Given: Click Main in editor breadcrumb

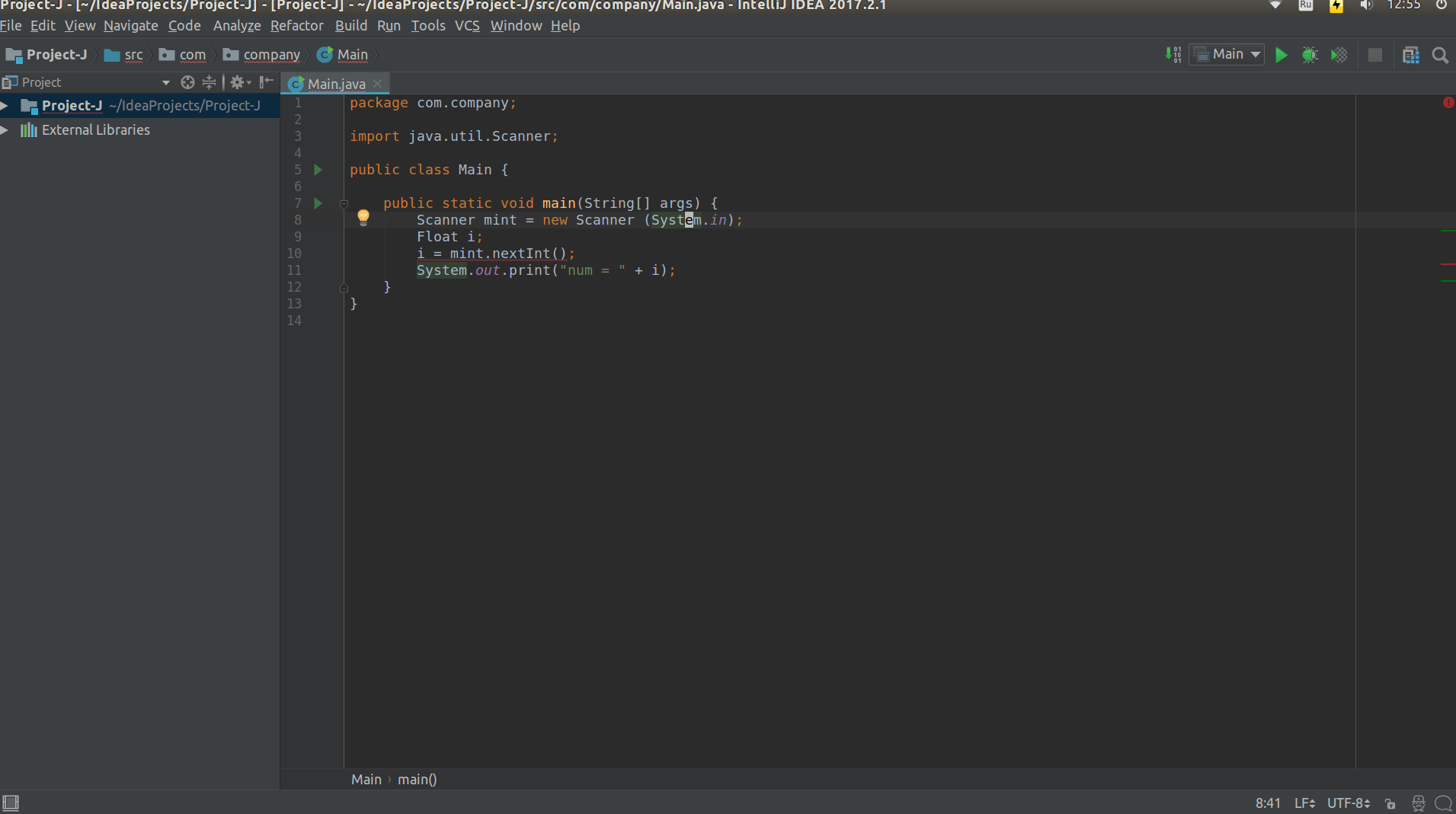Looking at the screenshot, I should tap(366, 780).
